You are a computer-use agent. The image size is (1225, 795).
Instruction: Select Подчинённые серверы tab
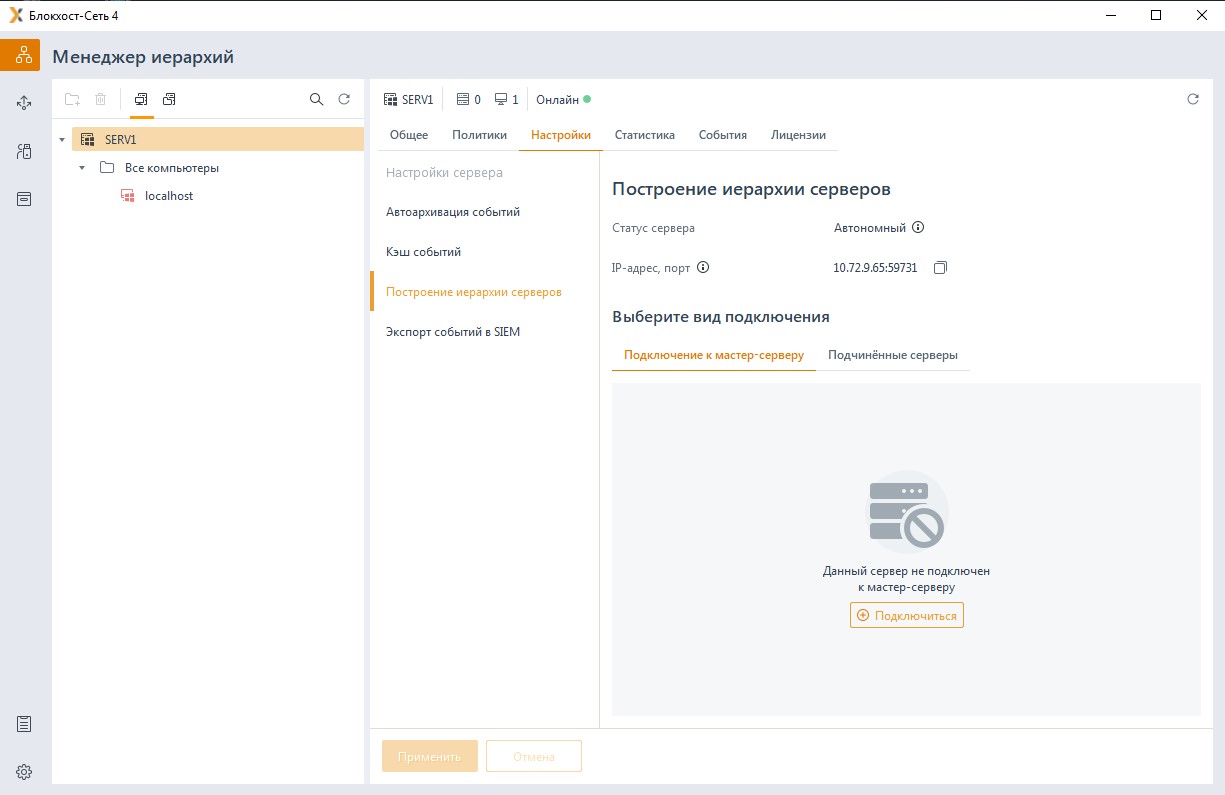893,355
